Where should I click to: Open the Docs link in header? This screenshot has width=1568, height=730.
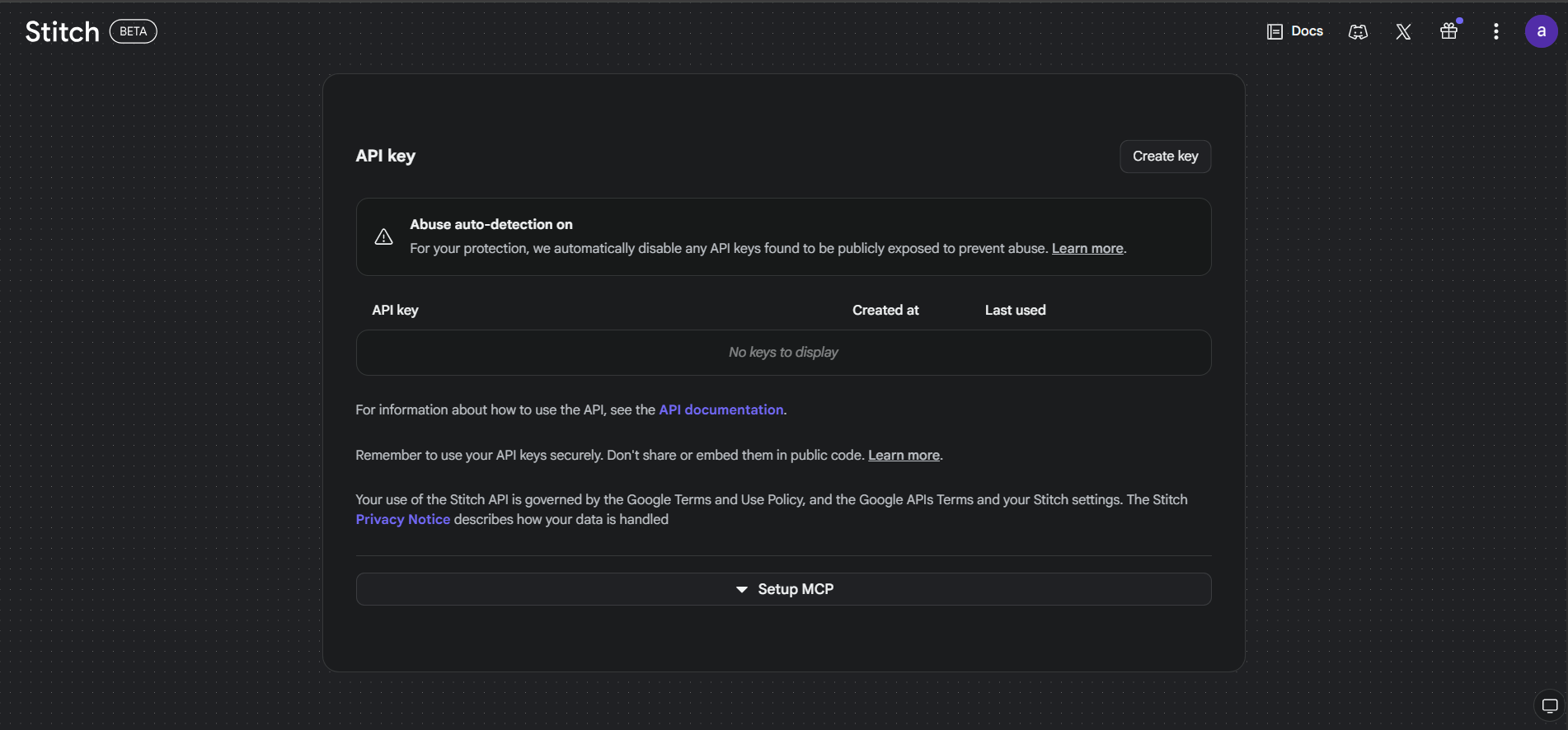click(x=1295, y=31)
